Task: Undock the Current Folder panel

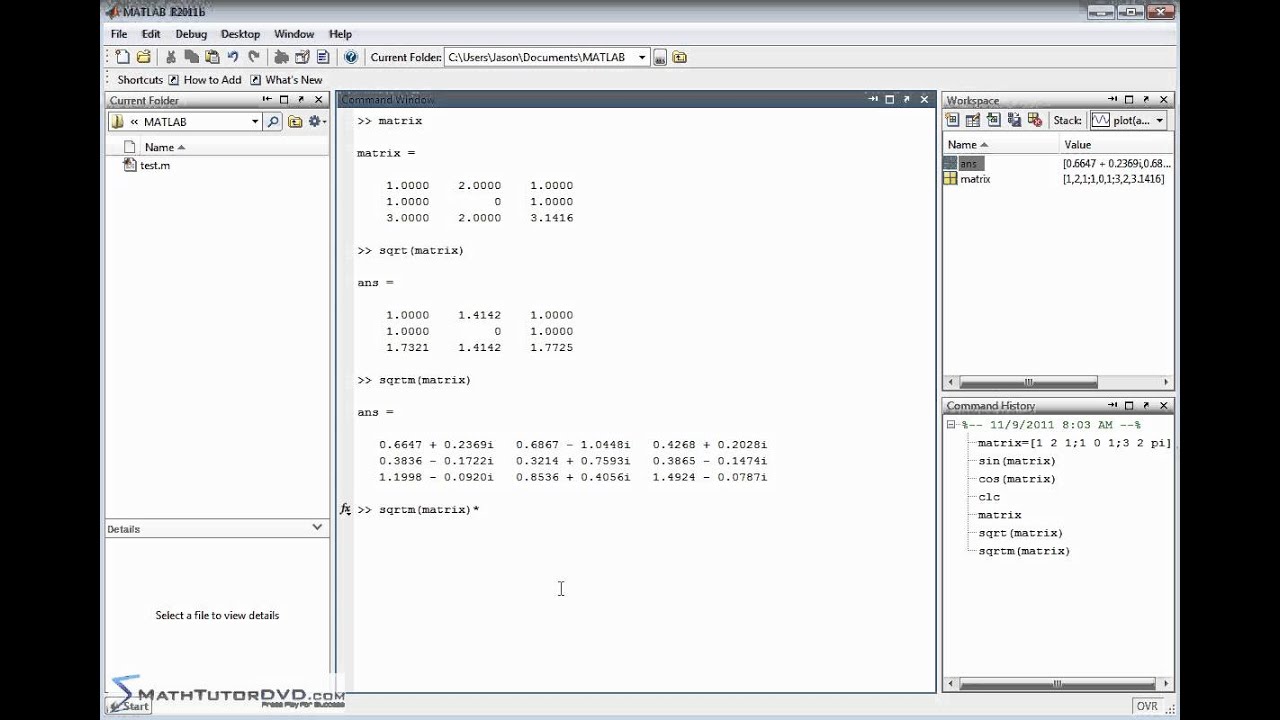Action: coord(301,100)
